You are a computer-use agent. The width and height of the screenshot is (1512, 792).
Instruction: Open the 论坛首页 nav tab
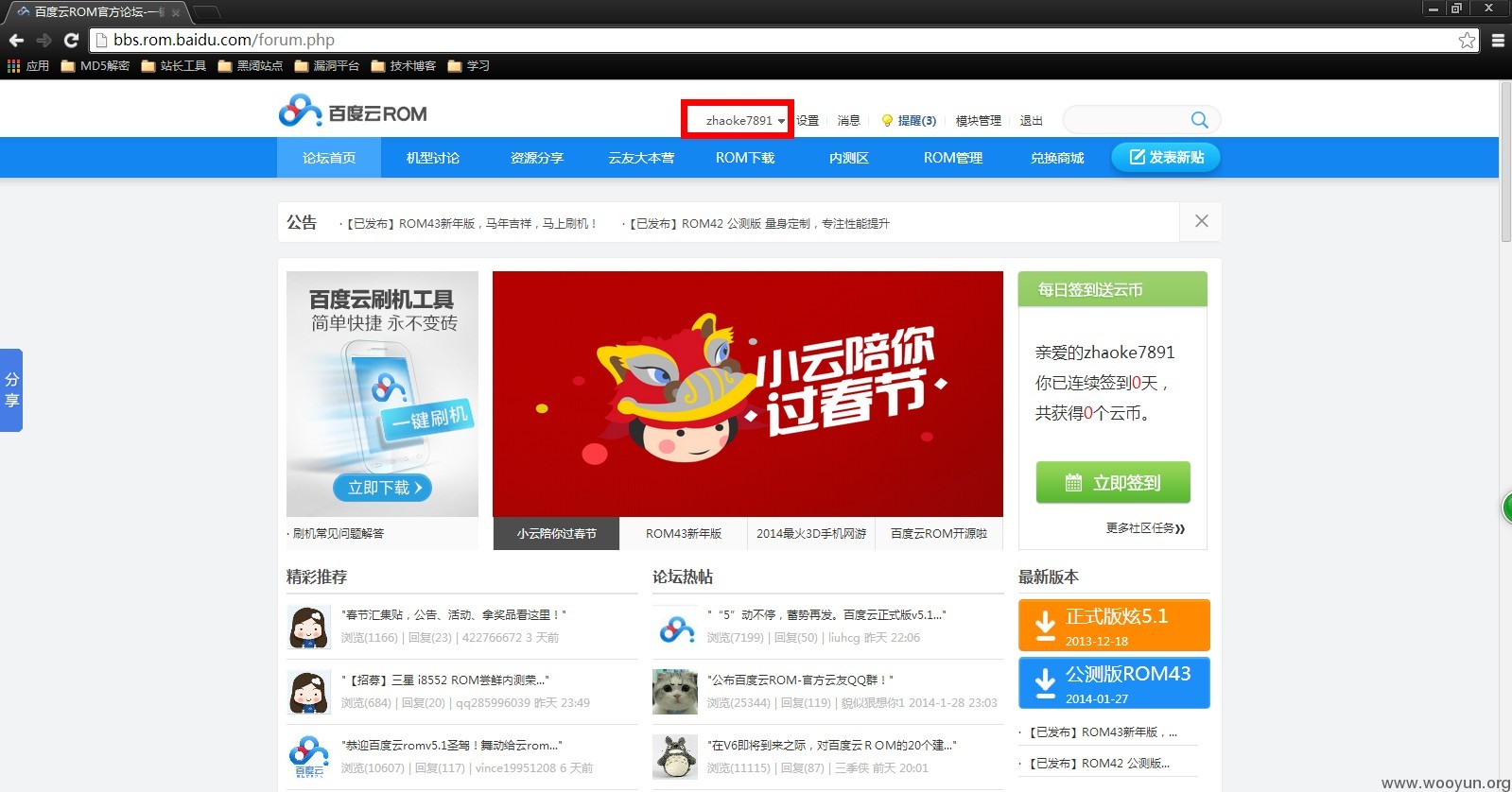click(x=329, y=158)
